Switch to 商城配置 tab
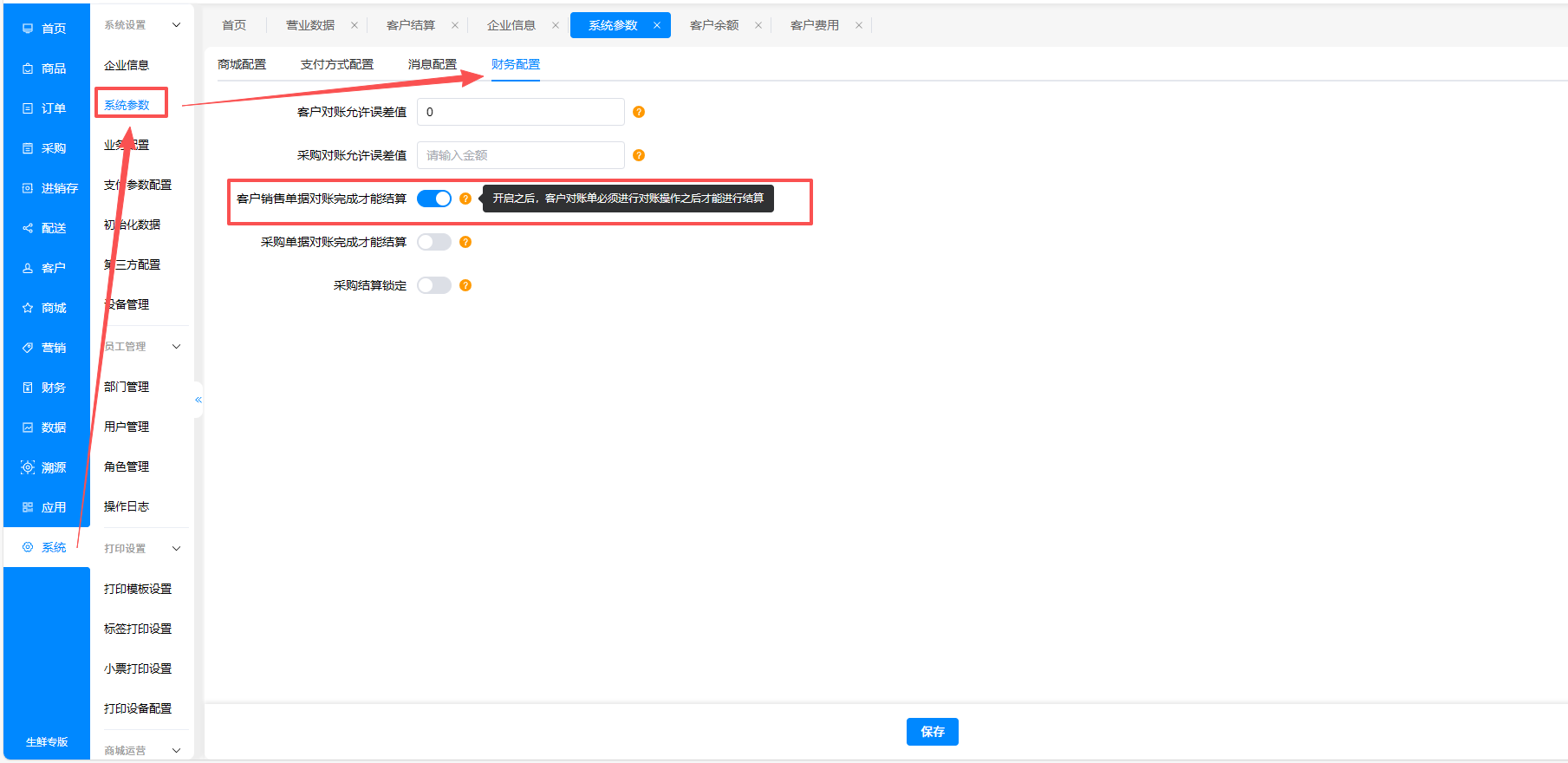The image size is (1568, 763). 242,64
